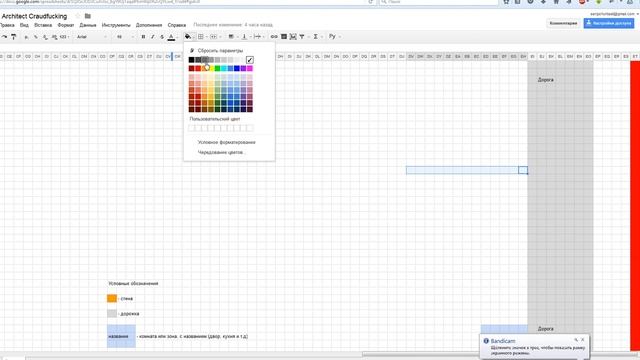Screen dimensions: 640x360
Task: Apply percent number format
Action: pos(36,37)
